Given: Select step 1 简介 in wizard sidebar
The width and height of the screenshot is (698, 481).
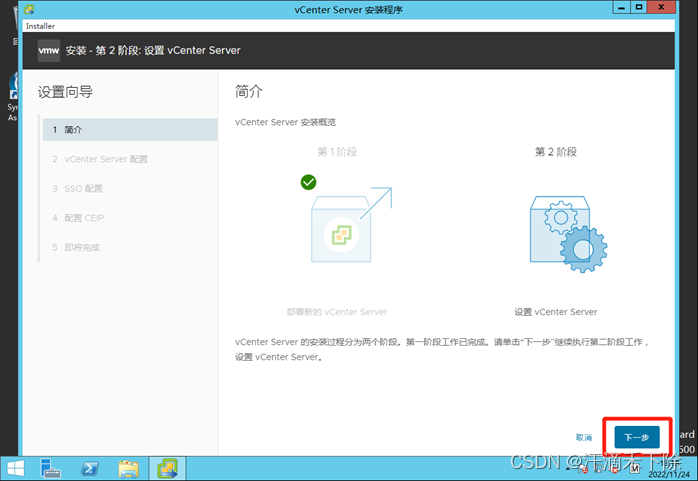Looking at the screenshot, I should pos(130,129).
